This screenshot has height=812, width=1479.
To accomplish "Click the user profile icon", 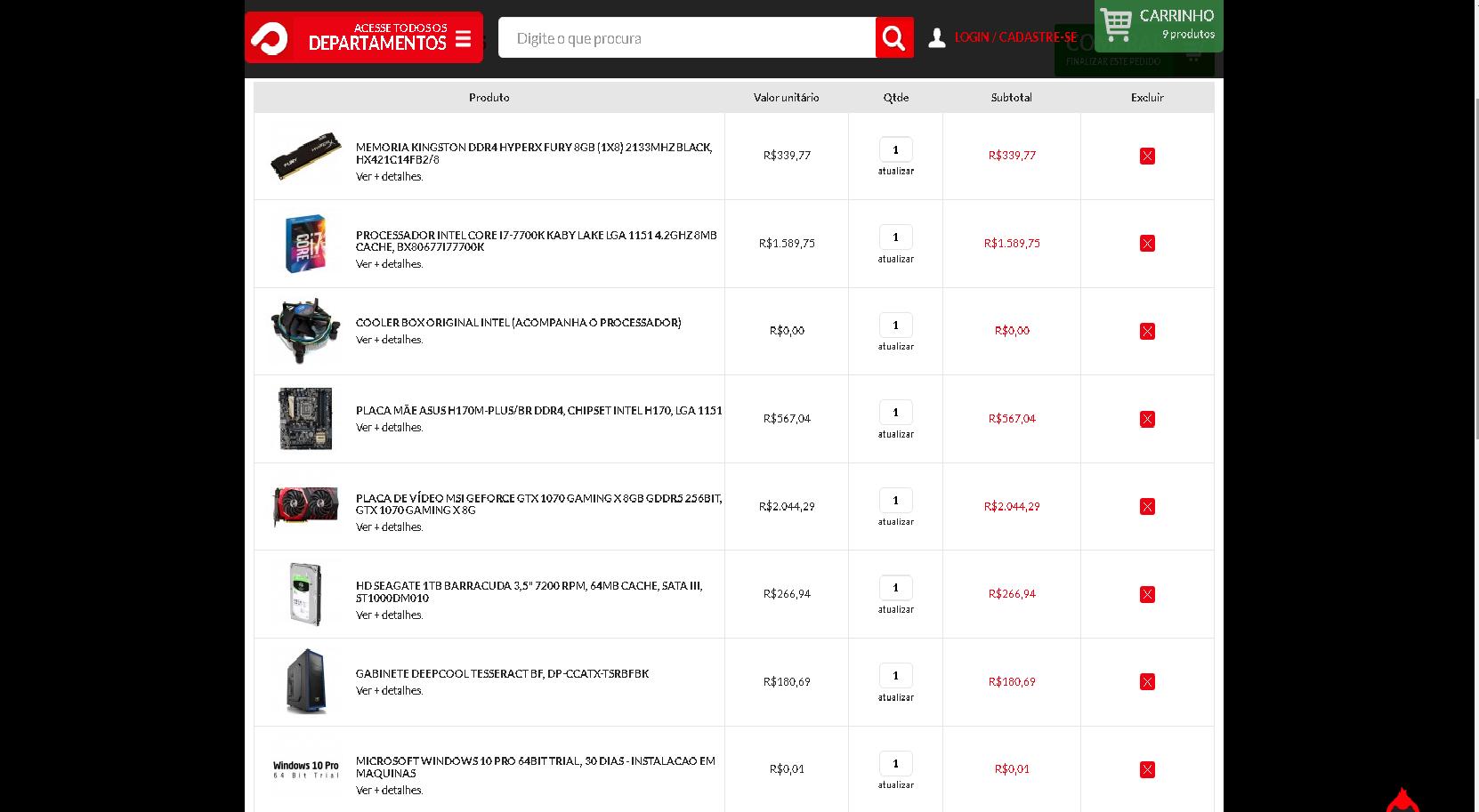I will tap(936, 38).
